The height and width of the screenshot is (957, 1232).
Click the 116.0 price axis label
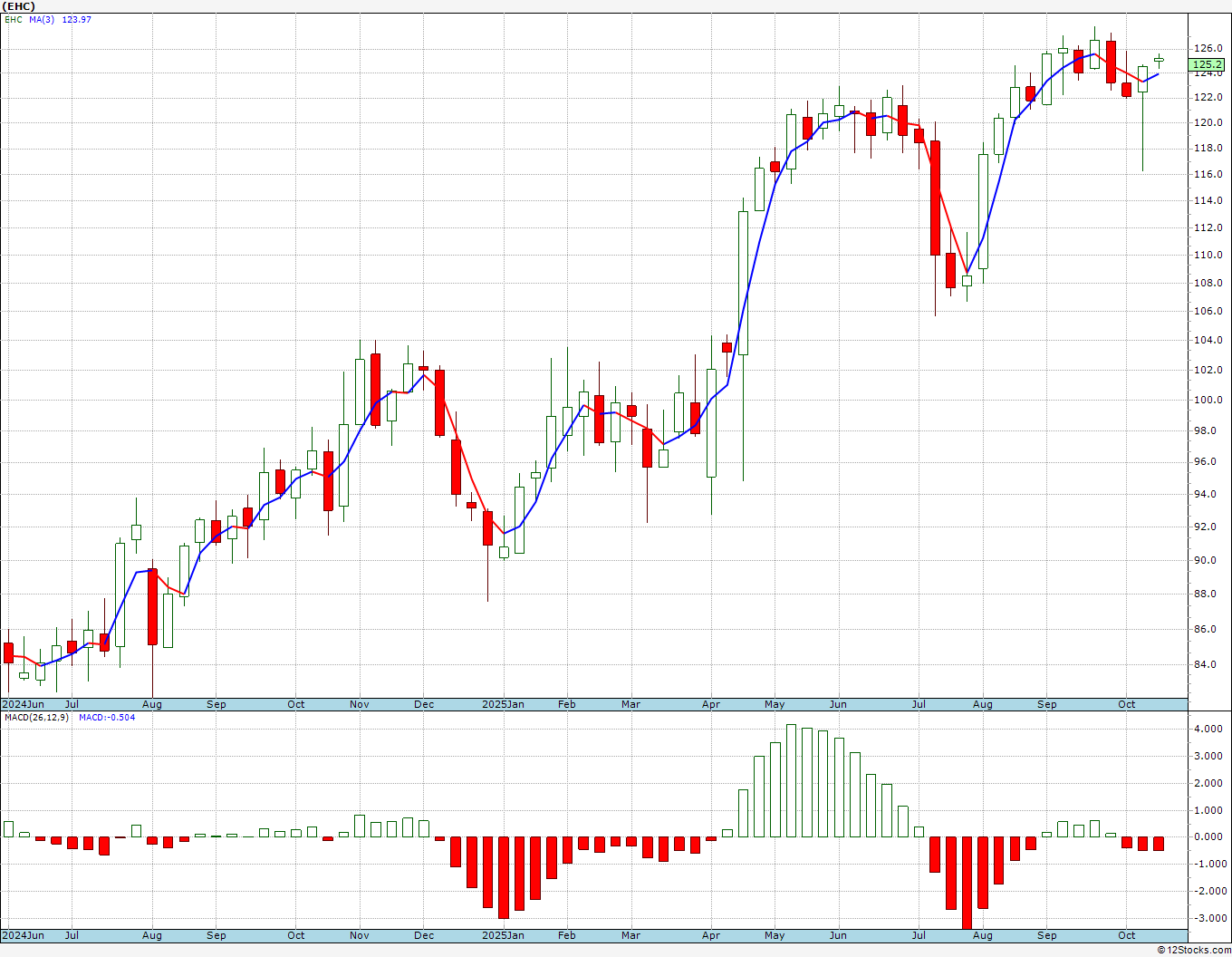[x=1208, y=175]
